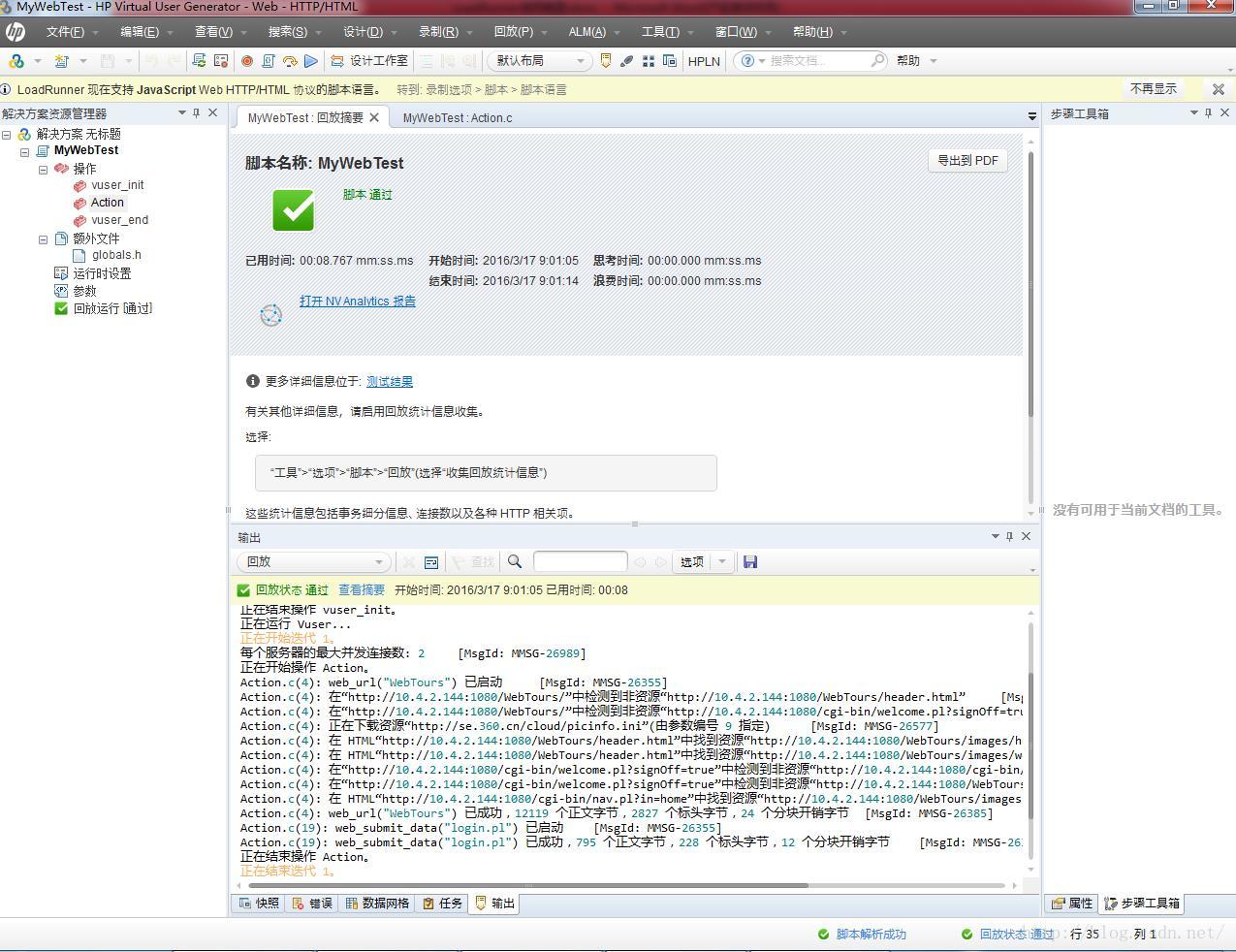1236x952 pixels.
Task: Click the magnifier in document search box
Action: click(876, 60)
